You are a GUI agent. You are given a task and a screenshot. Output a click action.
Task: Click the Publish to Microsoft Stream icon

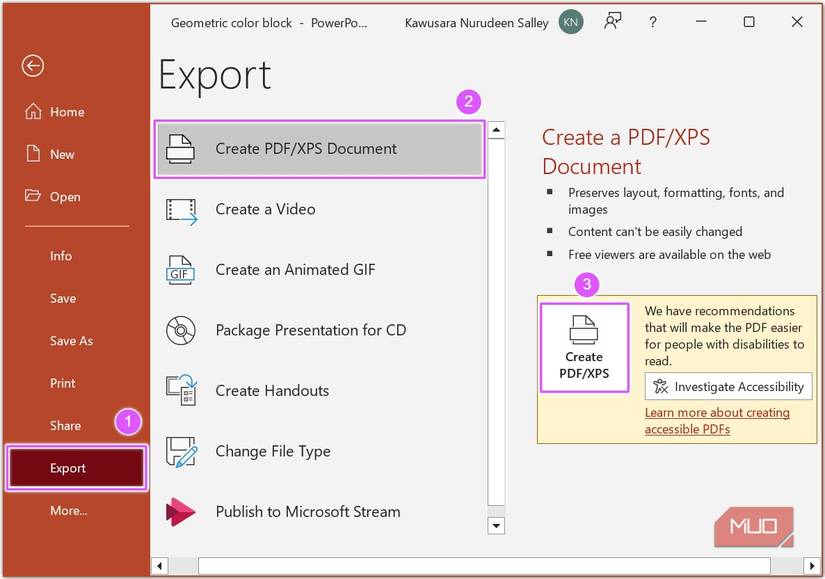coord(181,512)
